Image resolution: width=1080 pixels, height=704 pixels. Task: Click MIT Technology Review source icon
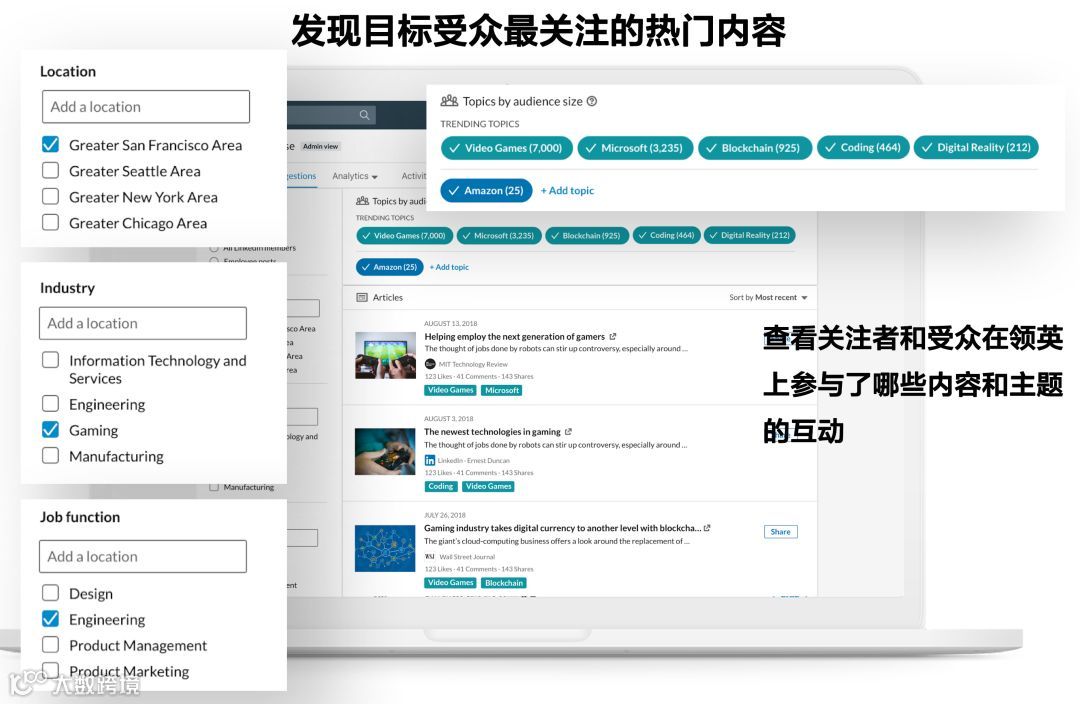430,364
